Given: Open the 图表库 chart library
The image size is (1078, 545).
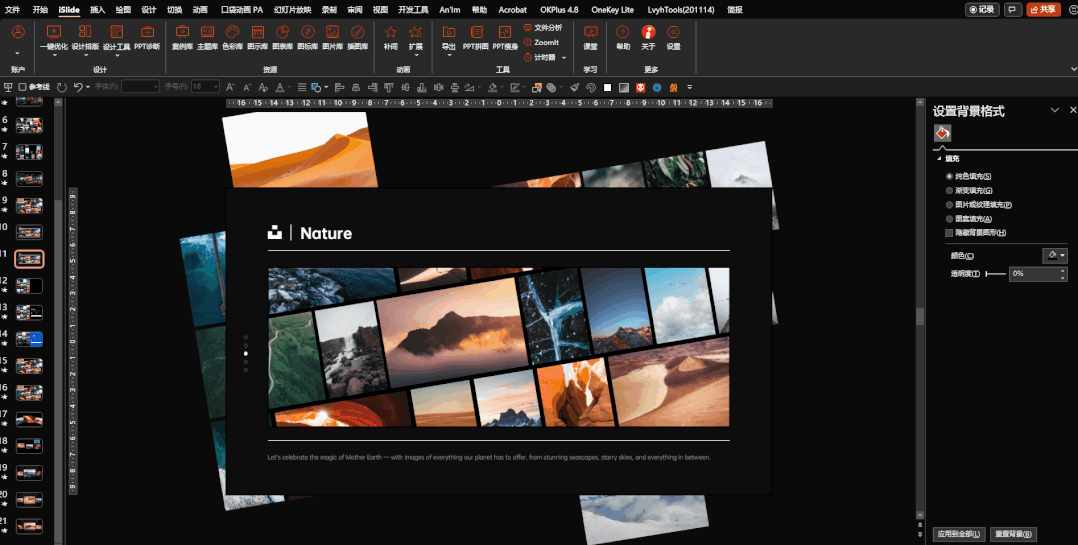Looking at the screenshot, I should (282, 38).
